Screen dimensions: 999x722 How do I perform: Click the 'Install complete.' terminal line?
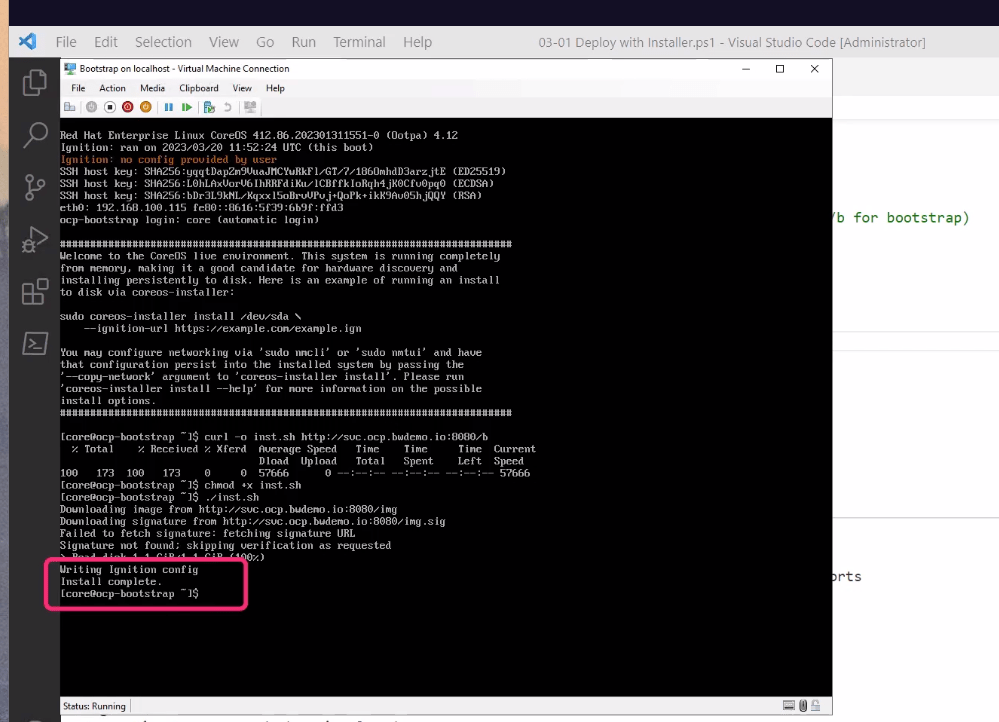coord(111,581)
